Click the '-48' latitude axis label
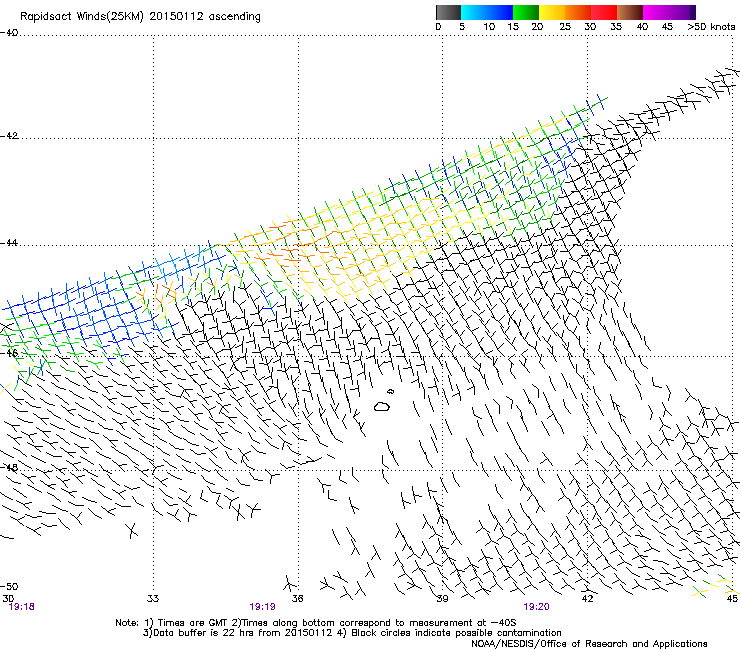This screenshot has width=740, height=650. click(x=9, y=467)
